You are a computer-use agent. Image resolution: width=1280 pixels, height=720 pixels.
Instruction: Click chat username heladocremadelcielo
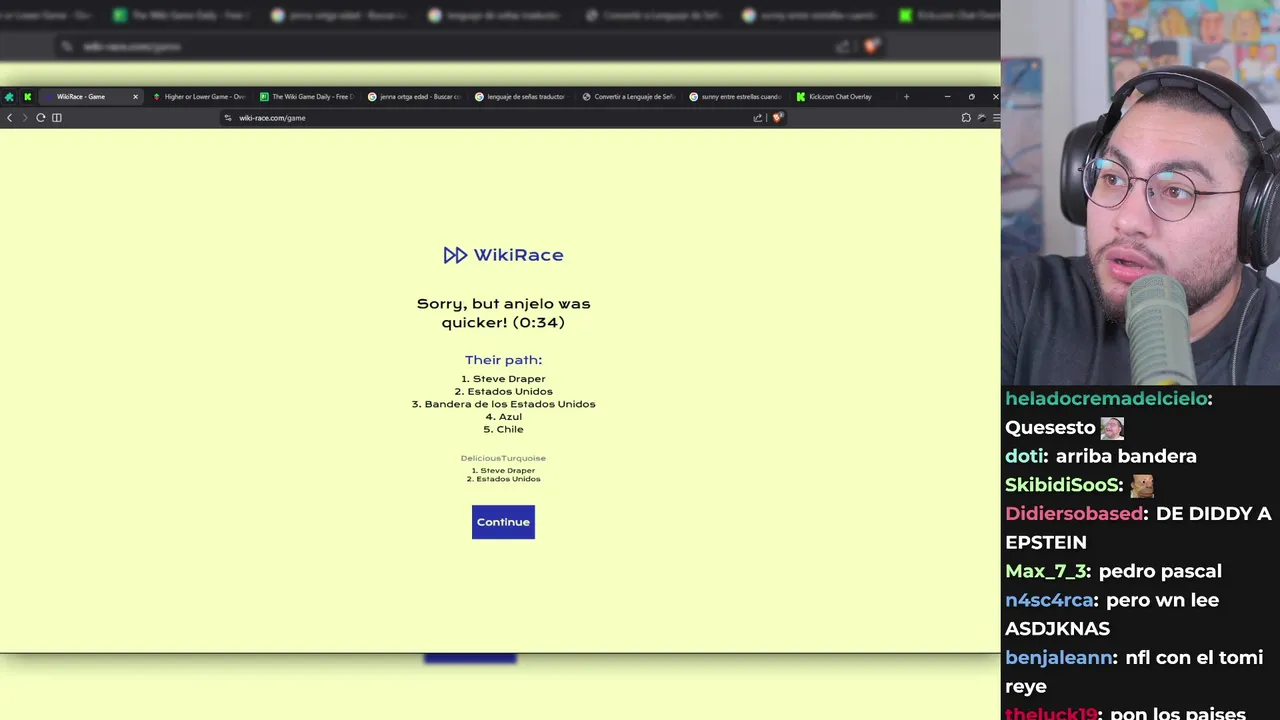1106,398
